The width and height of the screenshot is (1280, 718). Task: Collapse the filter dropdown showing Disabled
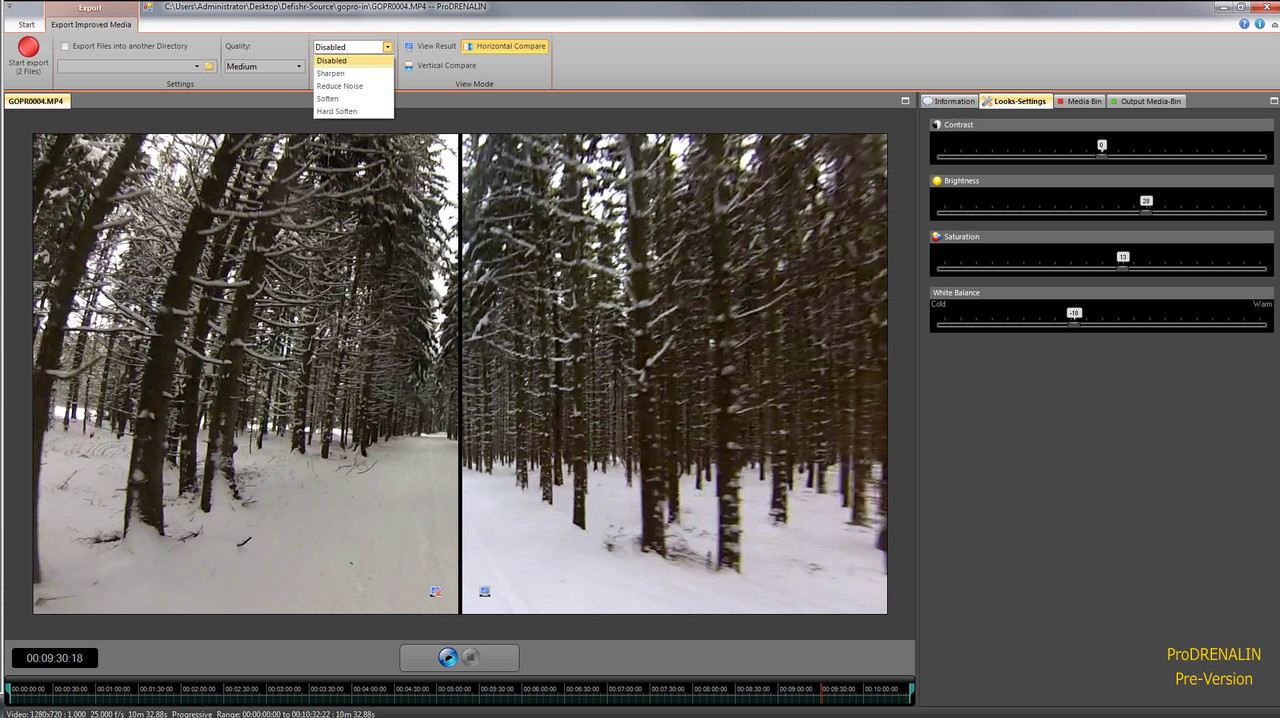coord(388,47)
